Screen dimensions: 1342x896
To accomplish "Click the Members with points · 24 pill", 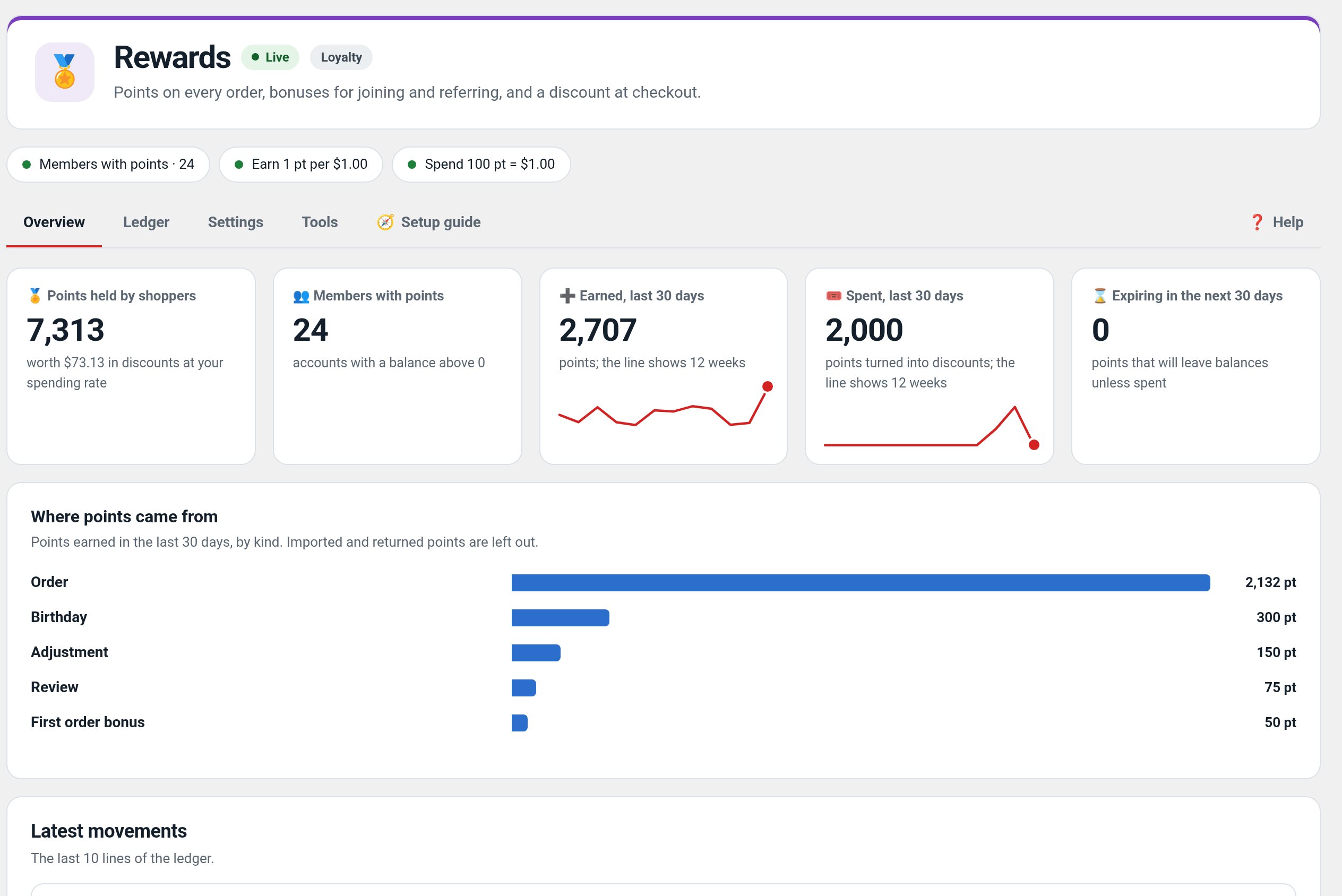I will point(108,165).
